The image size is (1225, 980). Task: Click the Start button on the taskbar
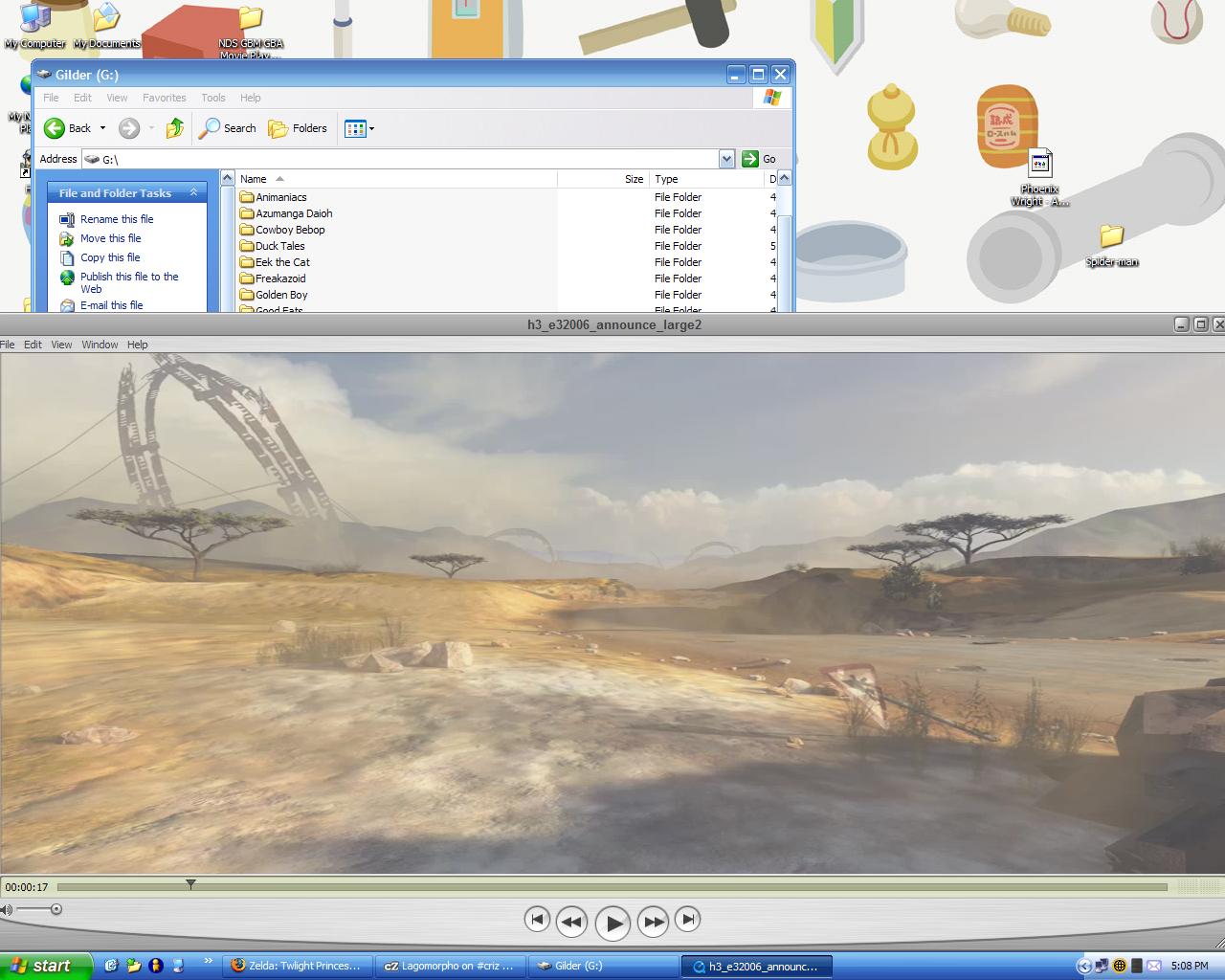tap(43, 966)
